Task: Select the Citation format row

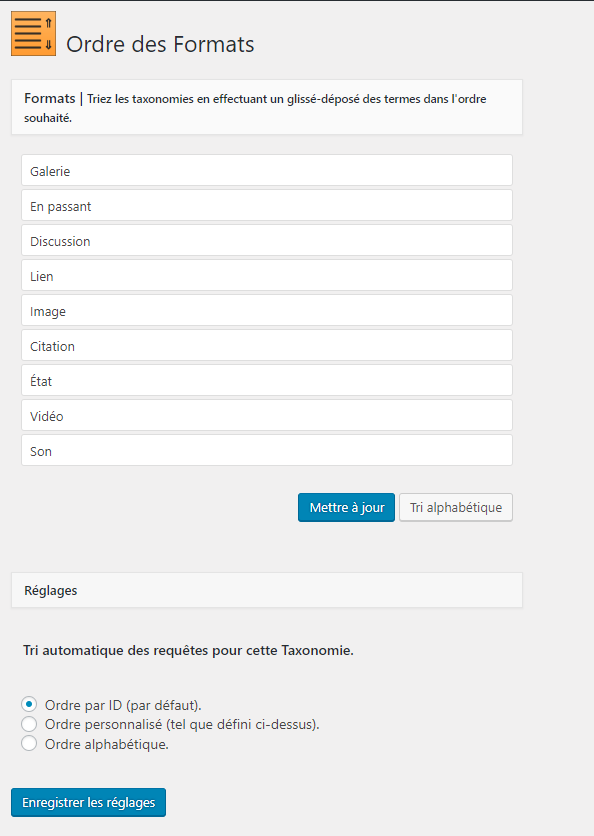Action: click(x=267, y=345)
